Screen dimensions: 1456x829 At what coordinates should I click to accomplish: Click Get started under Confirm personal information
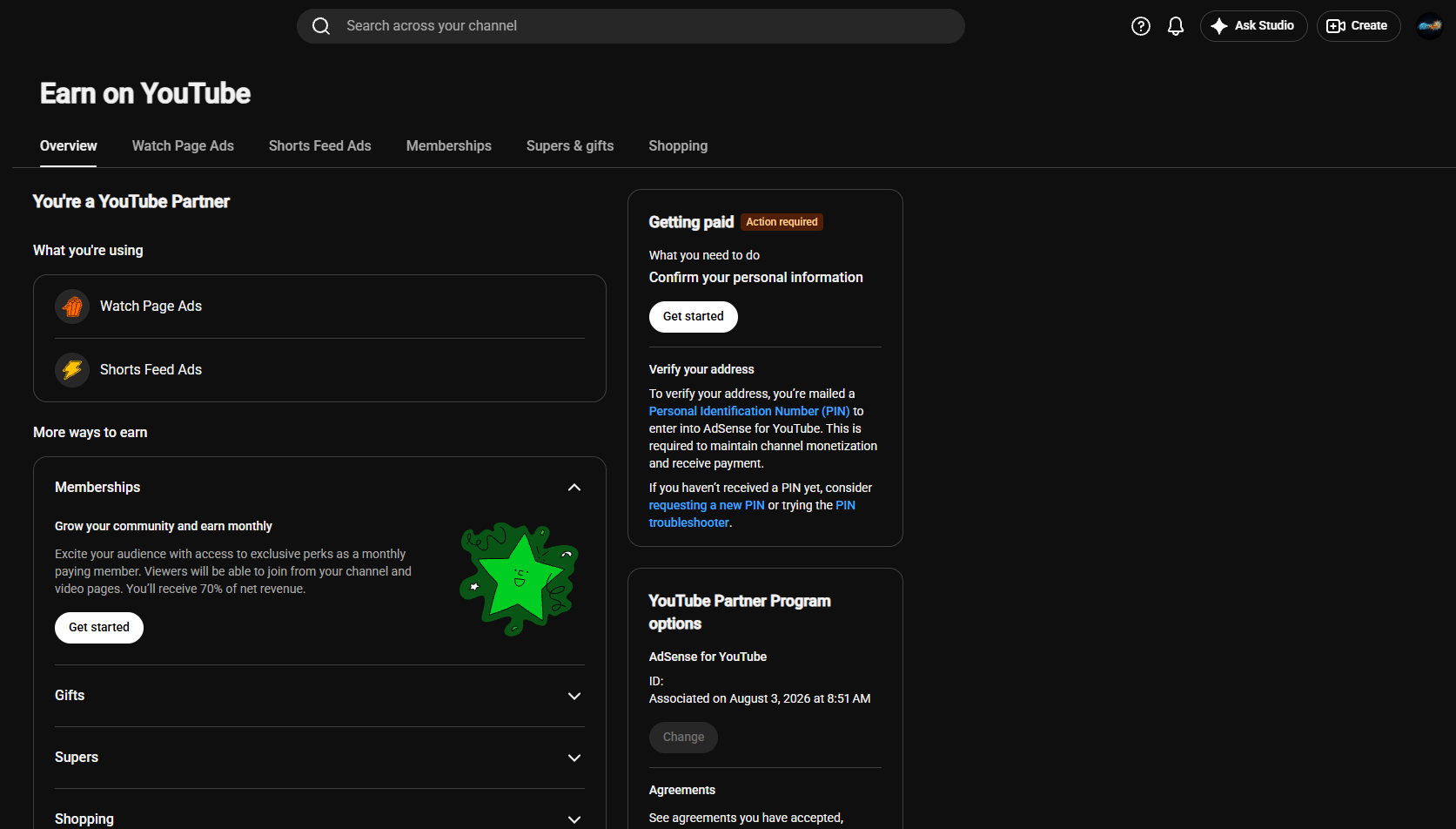click(694, 317)
